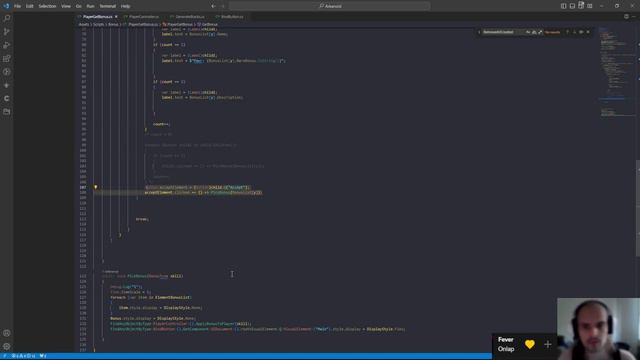Toggle Find in Selection in find widget
The height and width of the screenshot is (360, 640).
click(x=581, y=32)
